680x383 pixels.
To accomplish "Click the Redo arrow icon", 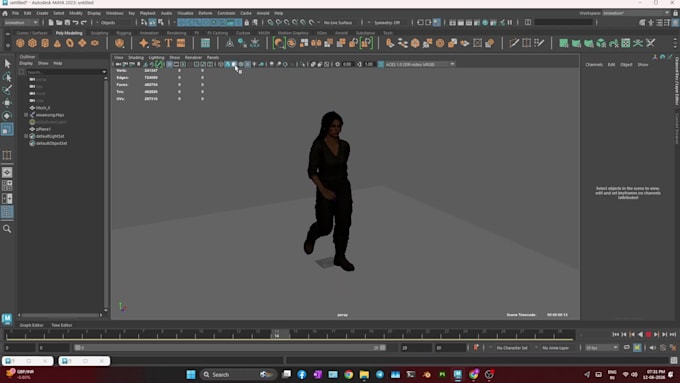I will point(84,23).
